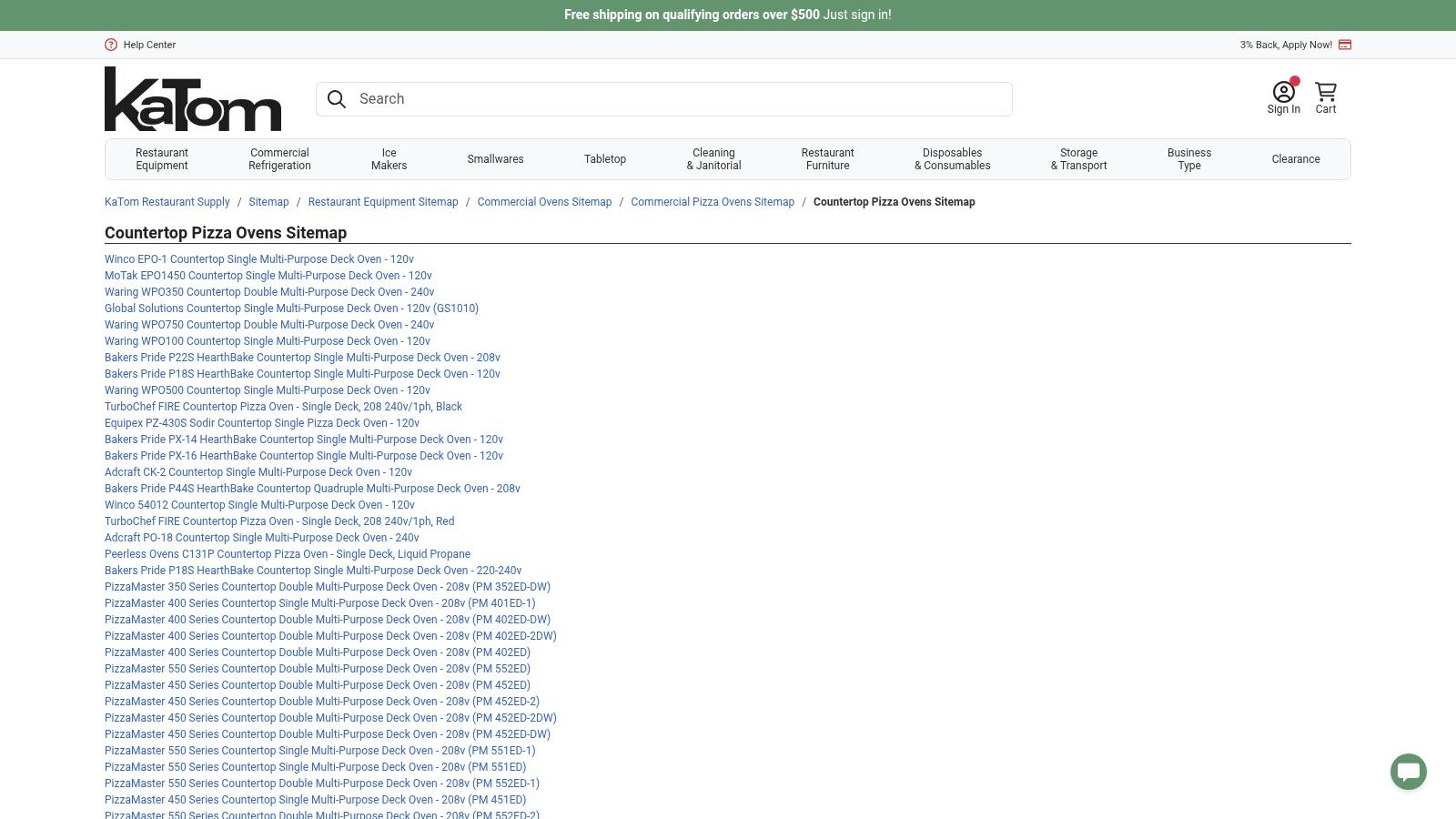Go to Restaurant Equipment Sitemap breadcrumb
The width and height of the screenshot is (1456, 819).
point(383,202)
